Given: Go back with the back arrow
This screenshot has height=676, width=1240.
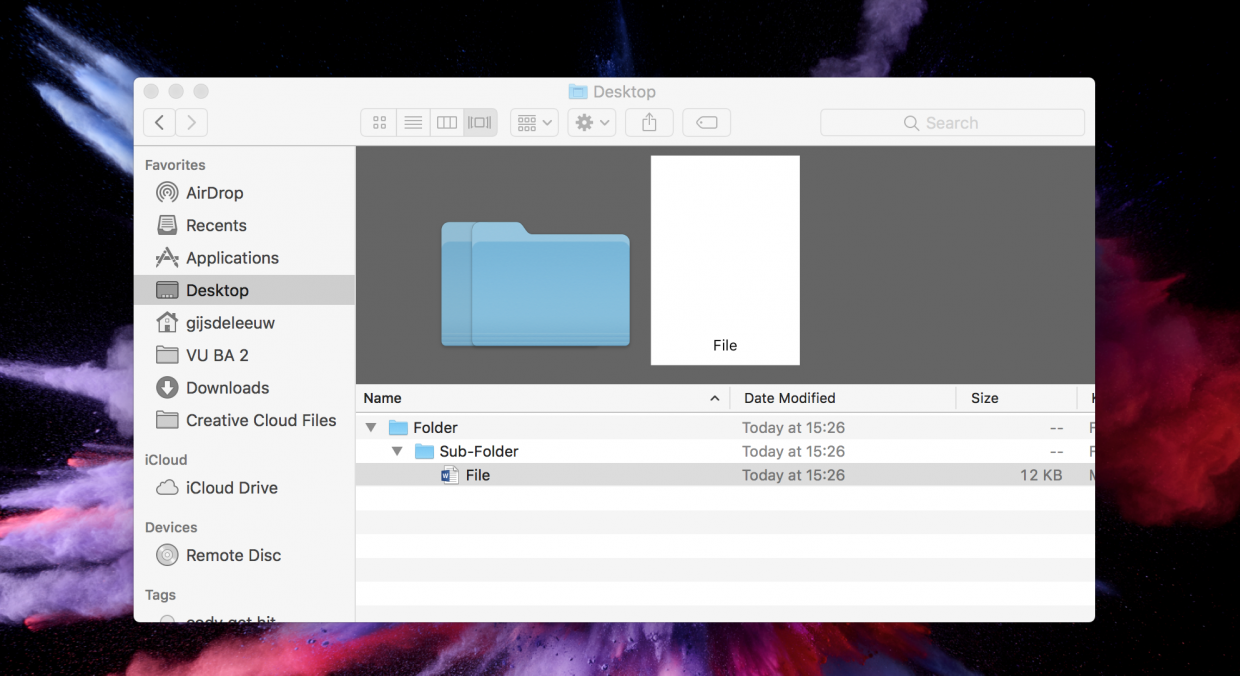Looking at the screenshot, I should [159, 123].
